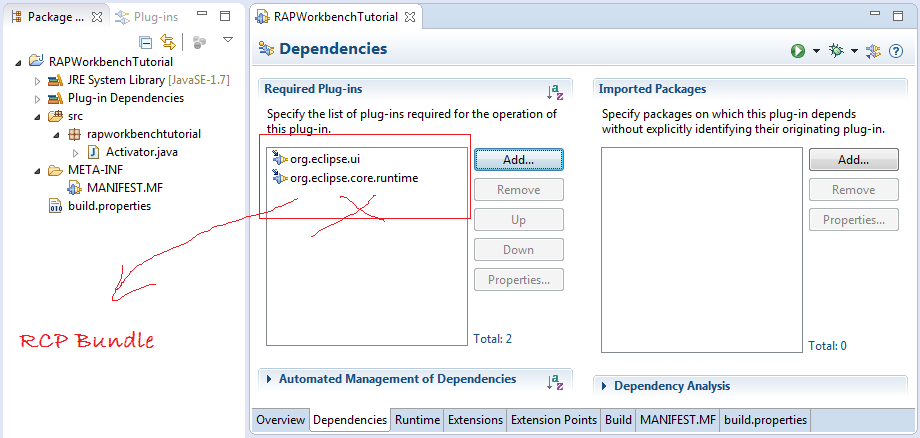Open the Extensions tab
The image size is (920, 438).
475,420
